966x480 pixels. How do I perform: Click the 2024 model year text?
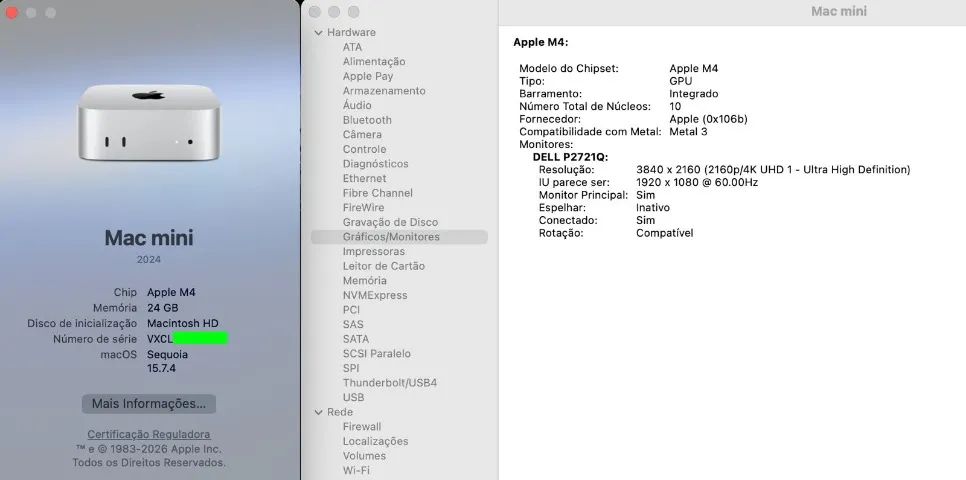coord(148,259)
